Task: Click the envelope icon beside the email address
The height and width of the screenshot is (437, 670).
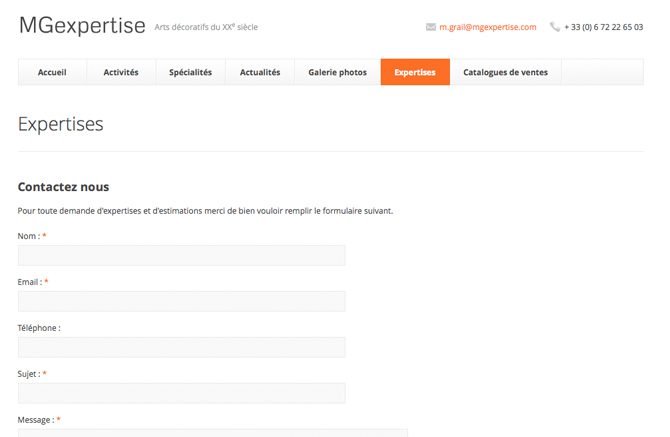Action: click(x=431, y=28)
